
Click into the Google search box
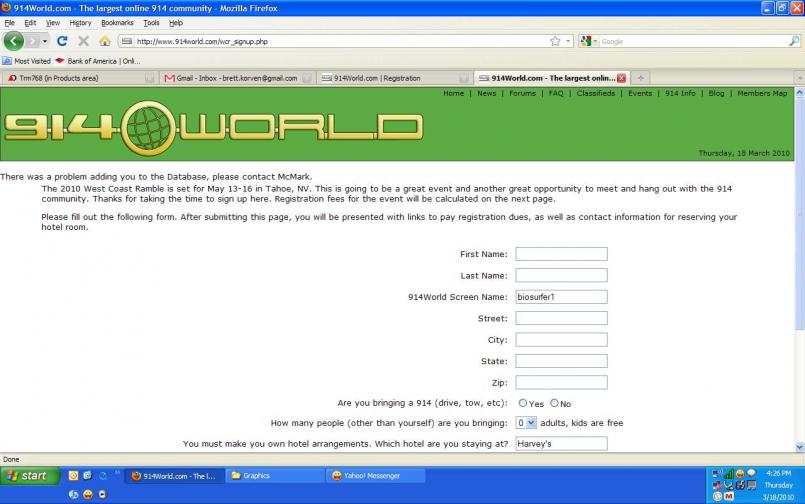click(x=693, y=41)
